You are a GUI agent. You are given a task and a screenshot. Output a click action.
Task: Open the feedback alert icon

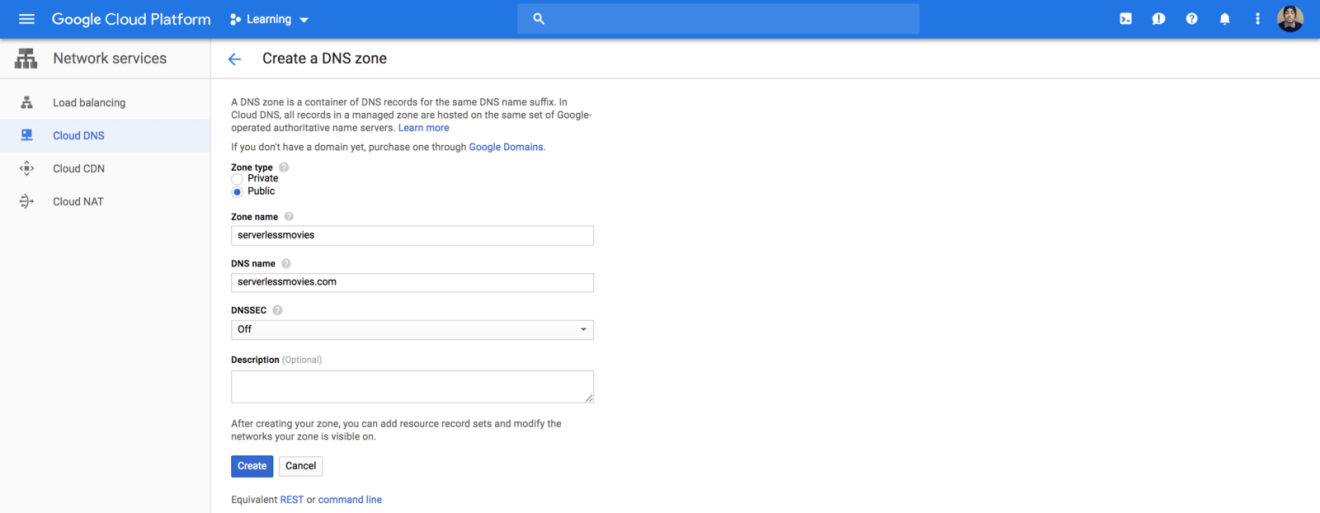tap(1158, 19)
